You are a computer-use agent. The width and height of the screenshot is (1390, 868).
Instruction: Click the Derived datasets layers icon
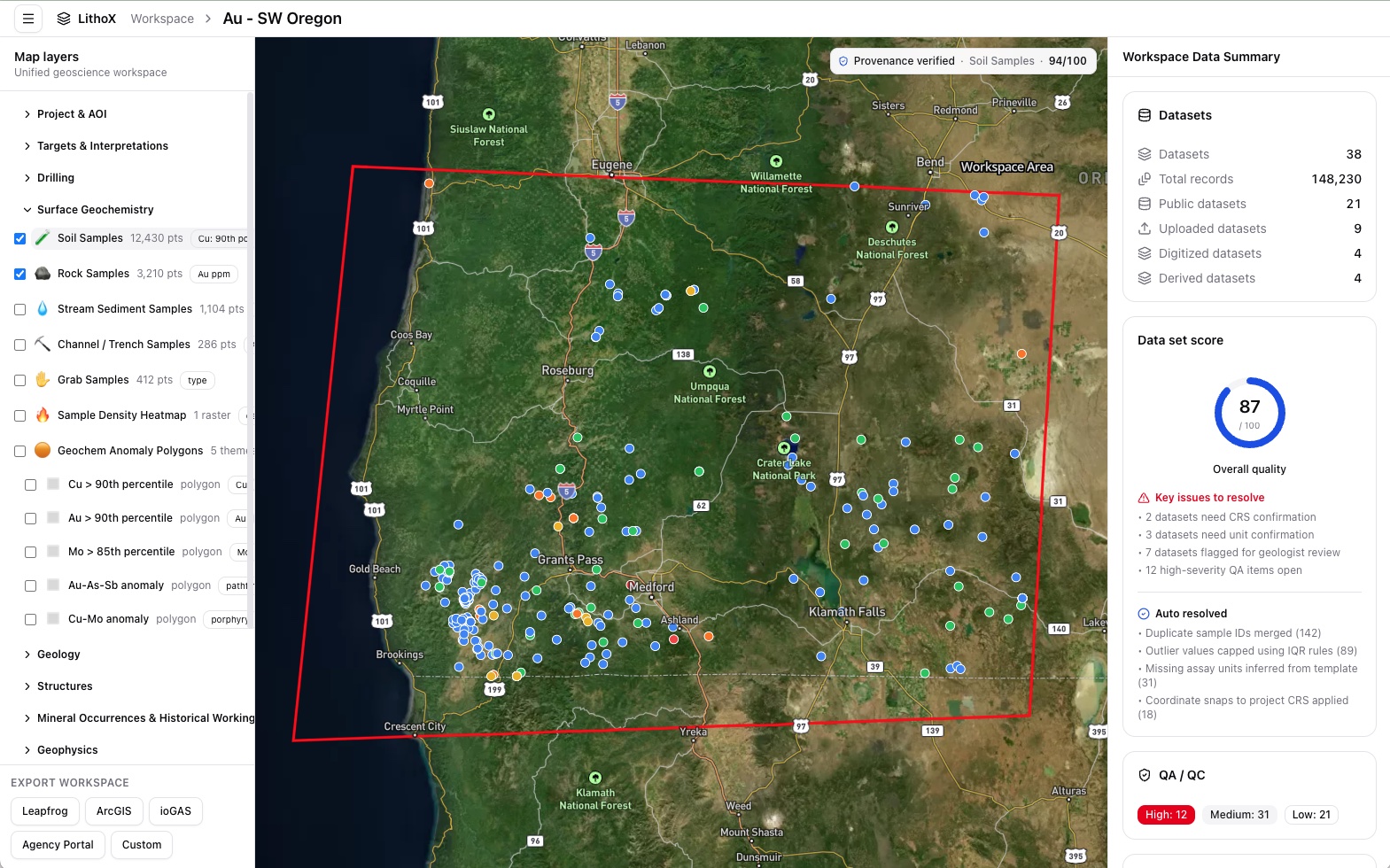pyautogui.click(x=1145, y=278)
